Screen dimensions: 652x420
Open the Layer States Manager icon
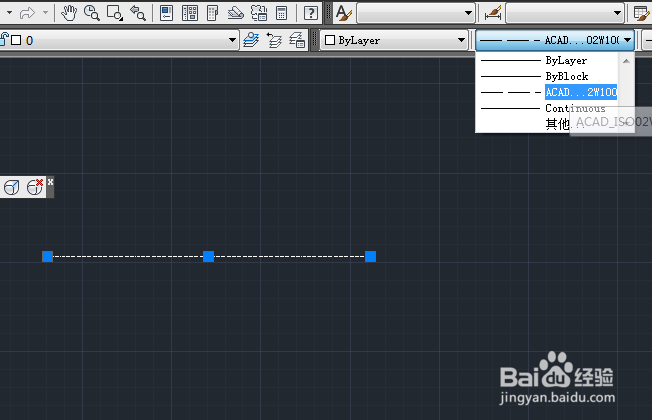point(297,40)
